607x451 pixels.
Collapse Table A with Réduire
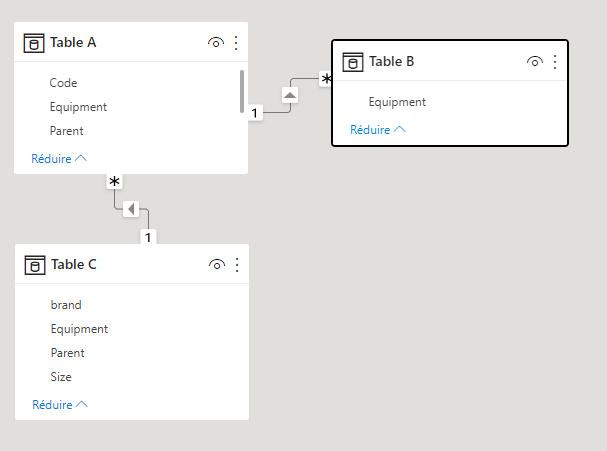pos(59,159)
